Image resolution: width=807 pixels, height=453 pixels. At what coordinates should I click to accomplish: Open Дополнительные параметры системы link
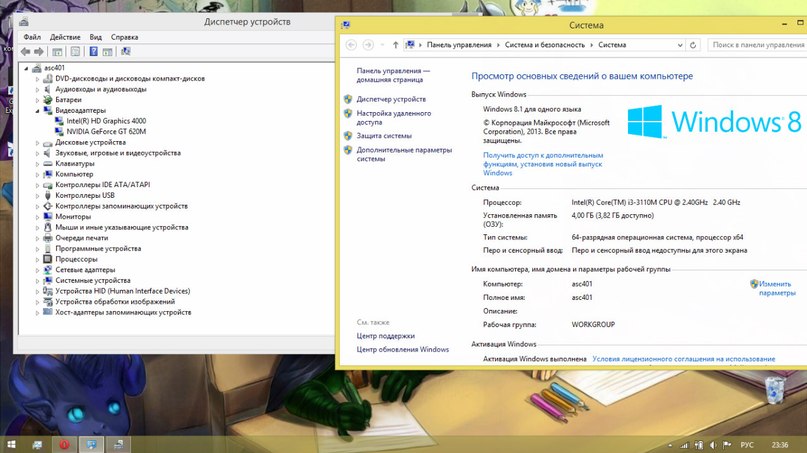click(404, 154)
